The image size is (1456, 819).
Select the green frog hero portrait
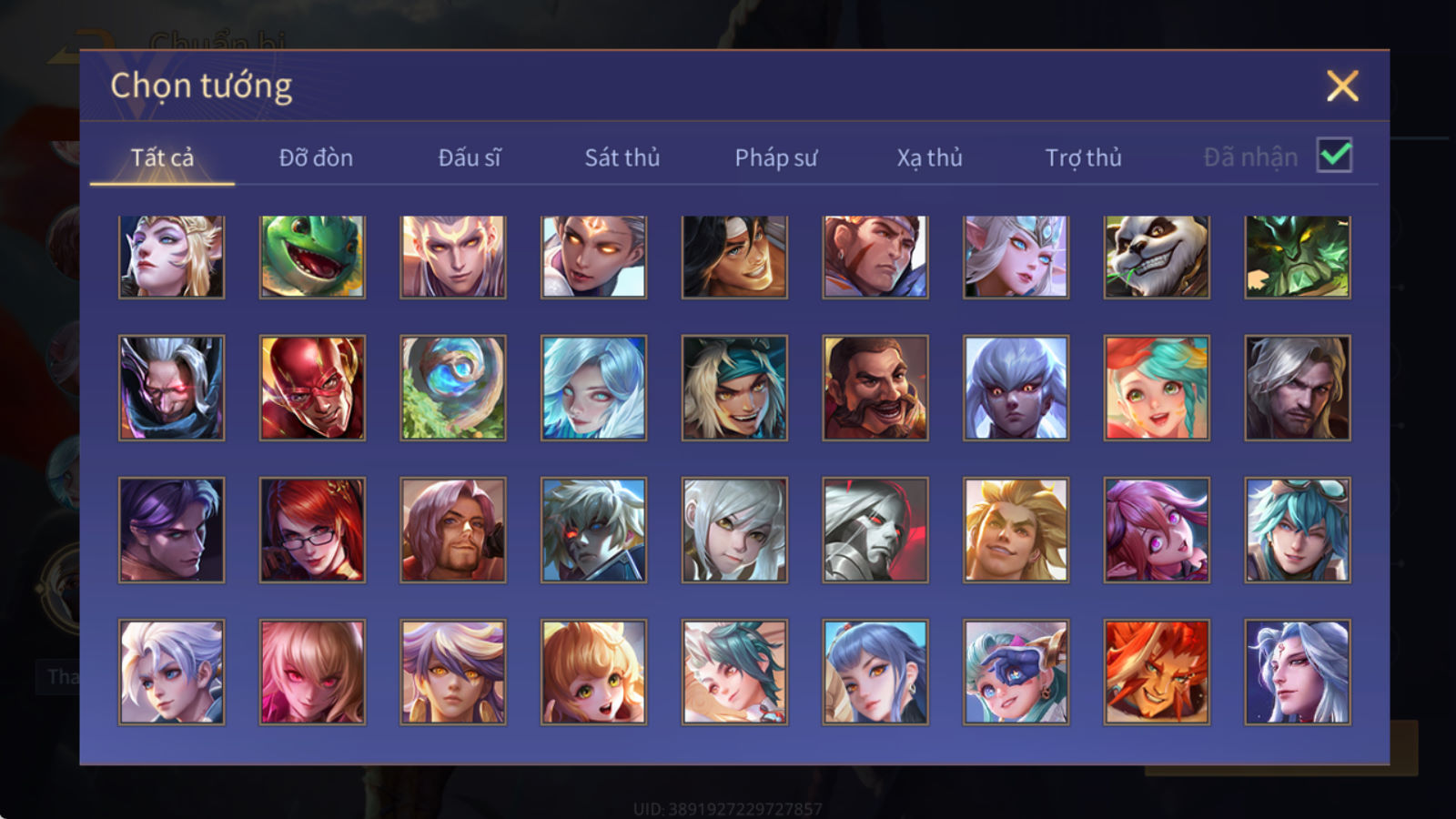(312, 257)
